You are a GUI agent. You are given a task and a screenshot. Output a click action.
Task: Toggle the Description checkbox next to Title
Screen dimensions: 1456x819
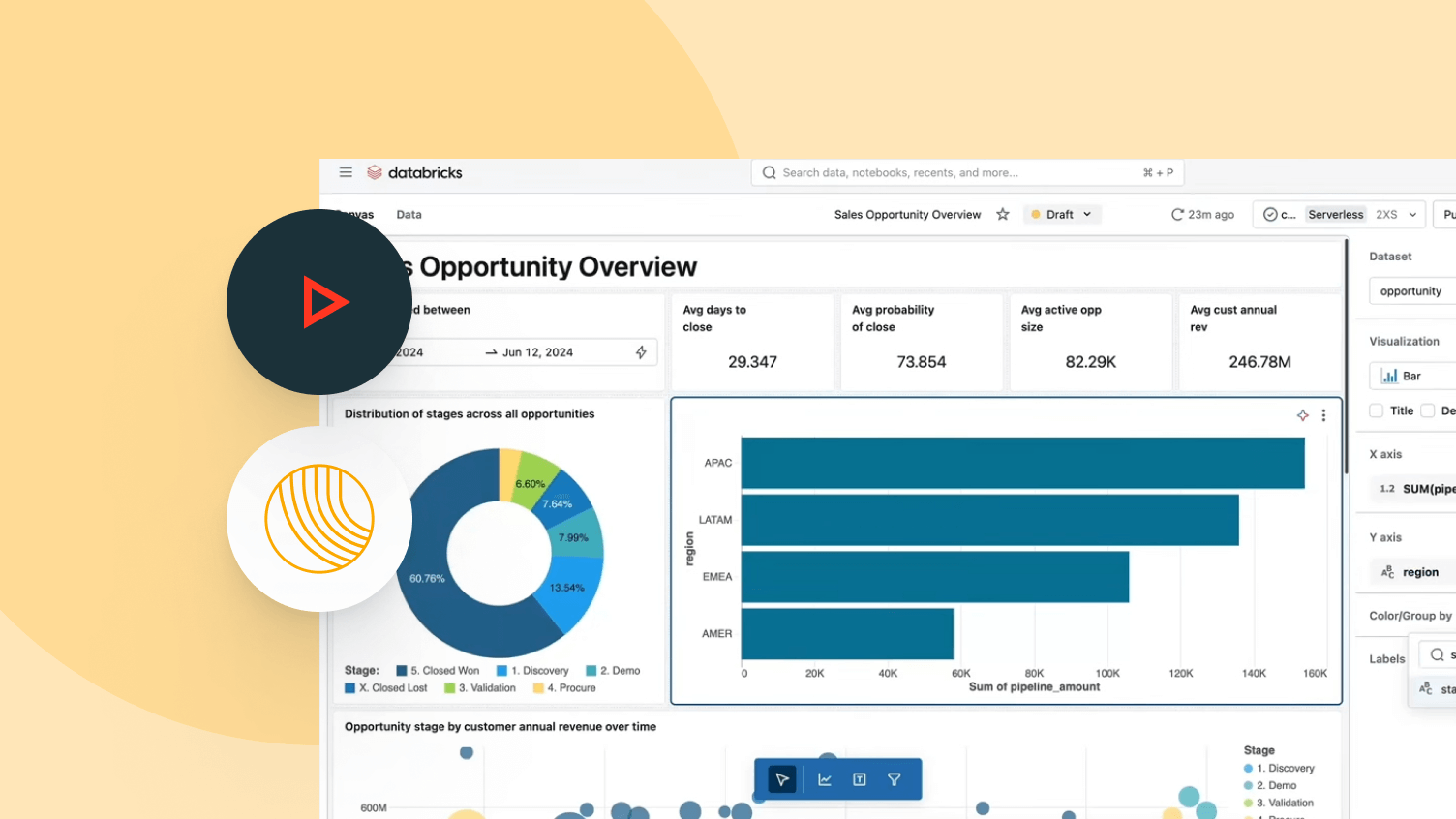[1427, 410]
